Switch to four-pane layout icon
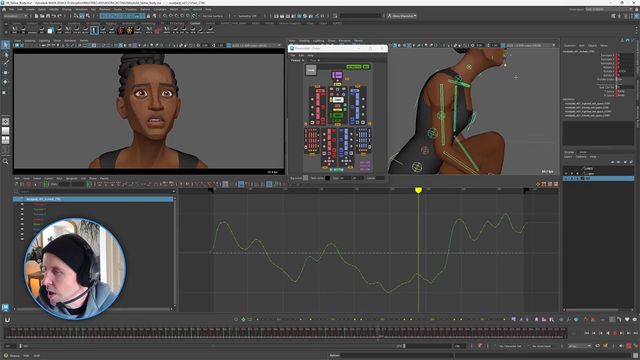 (6, 140)
